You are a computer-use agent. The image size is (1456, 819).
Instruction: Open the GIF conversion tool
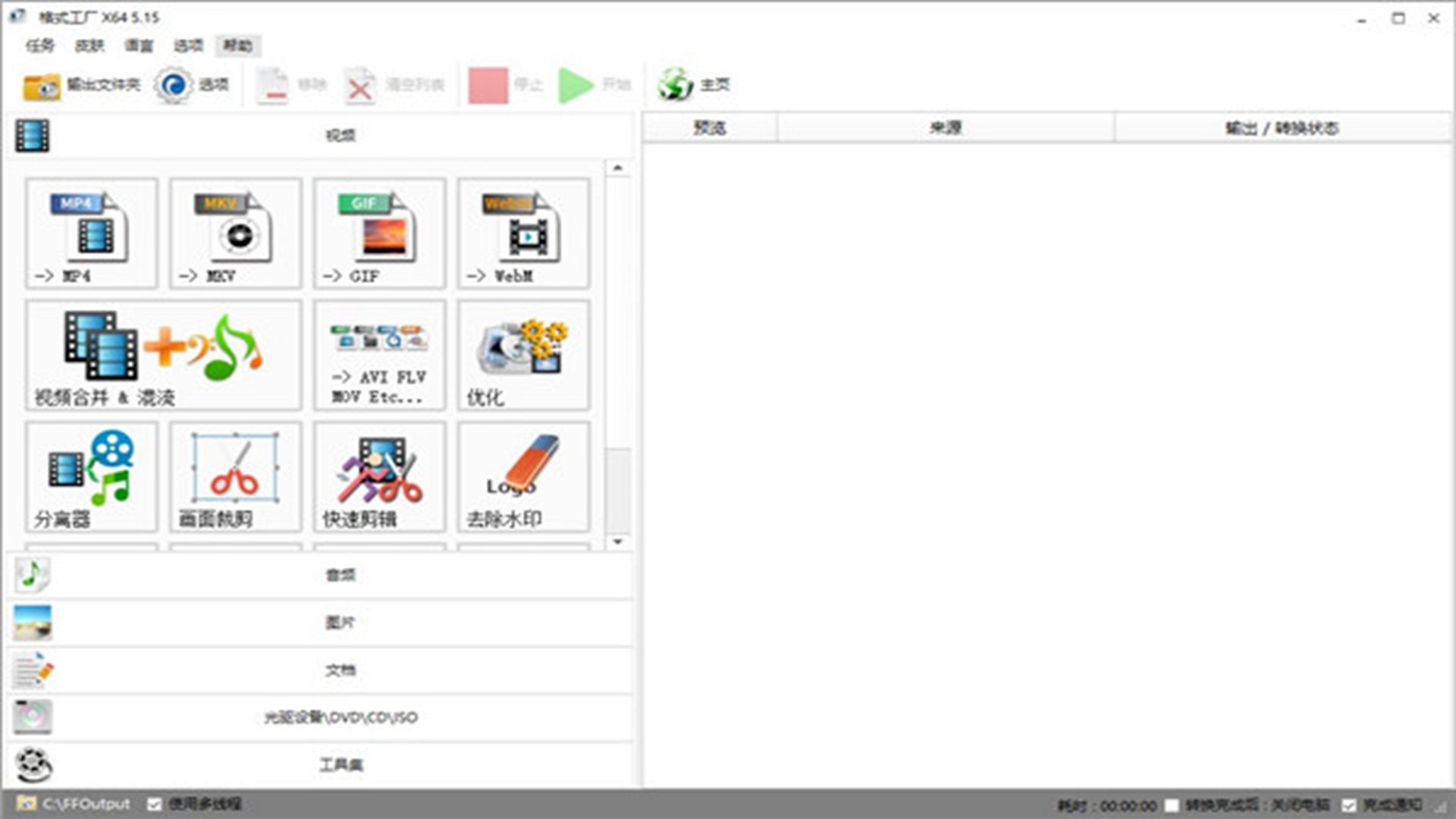coord(379,234)
